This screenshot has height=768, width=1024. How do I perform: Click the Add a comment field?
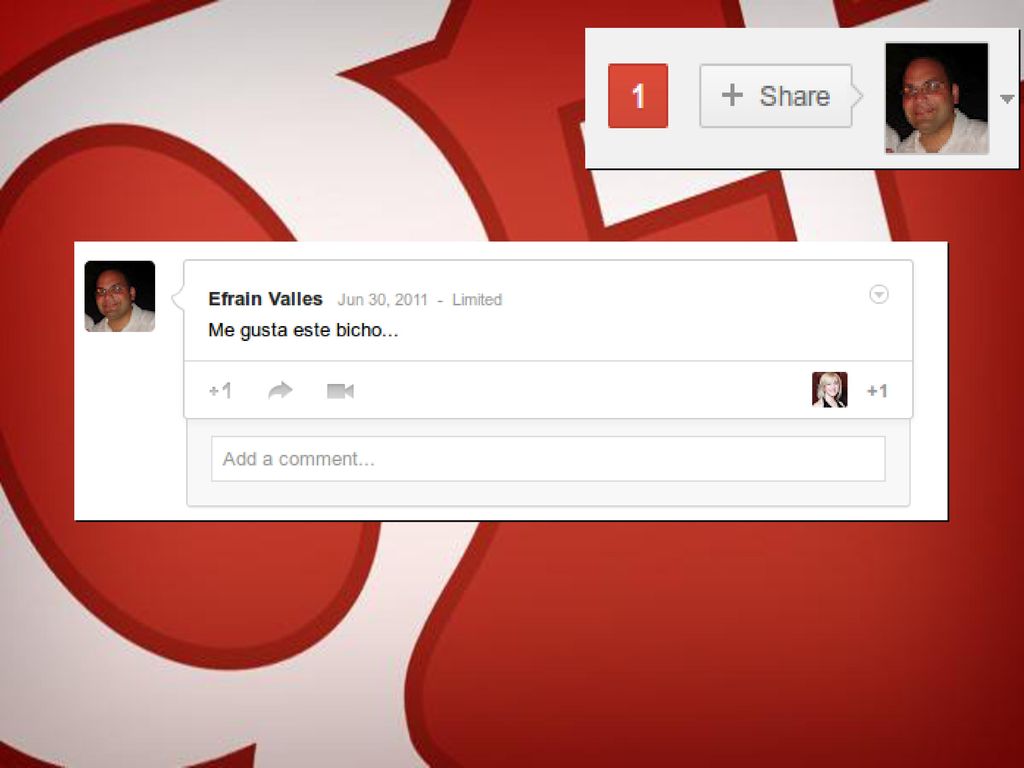(548, 459)
